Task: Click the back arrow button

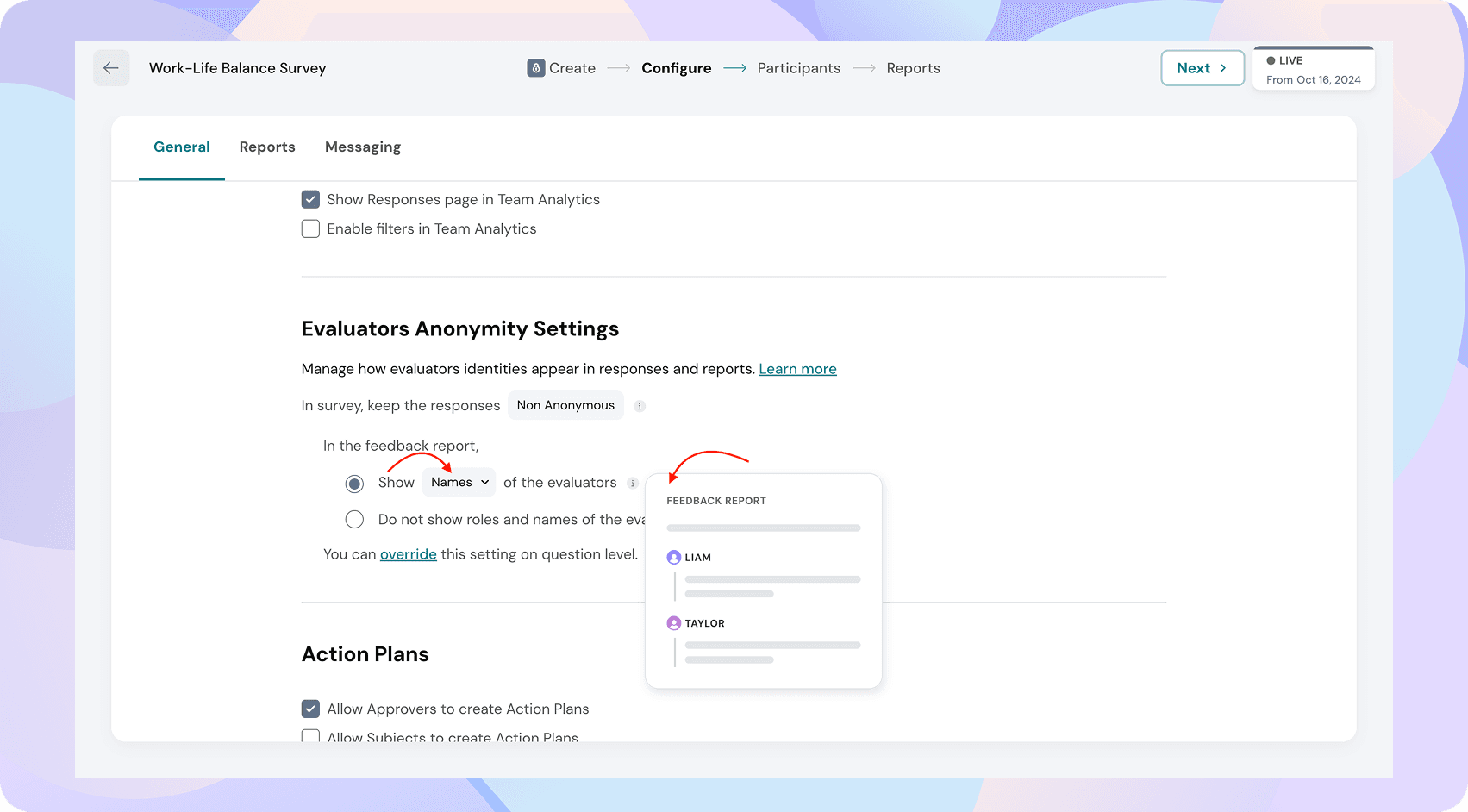Action: [111, 68]
